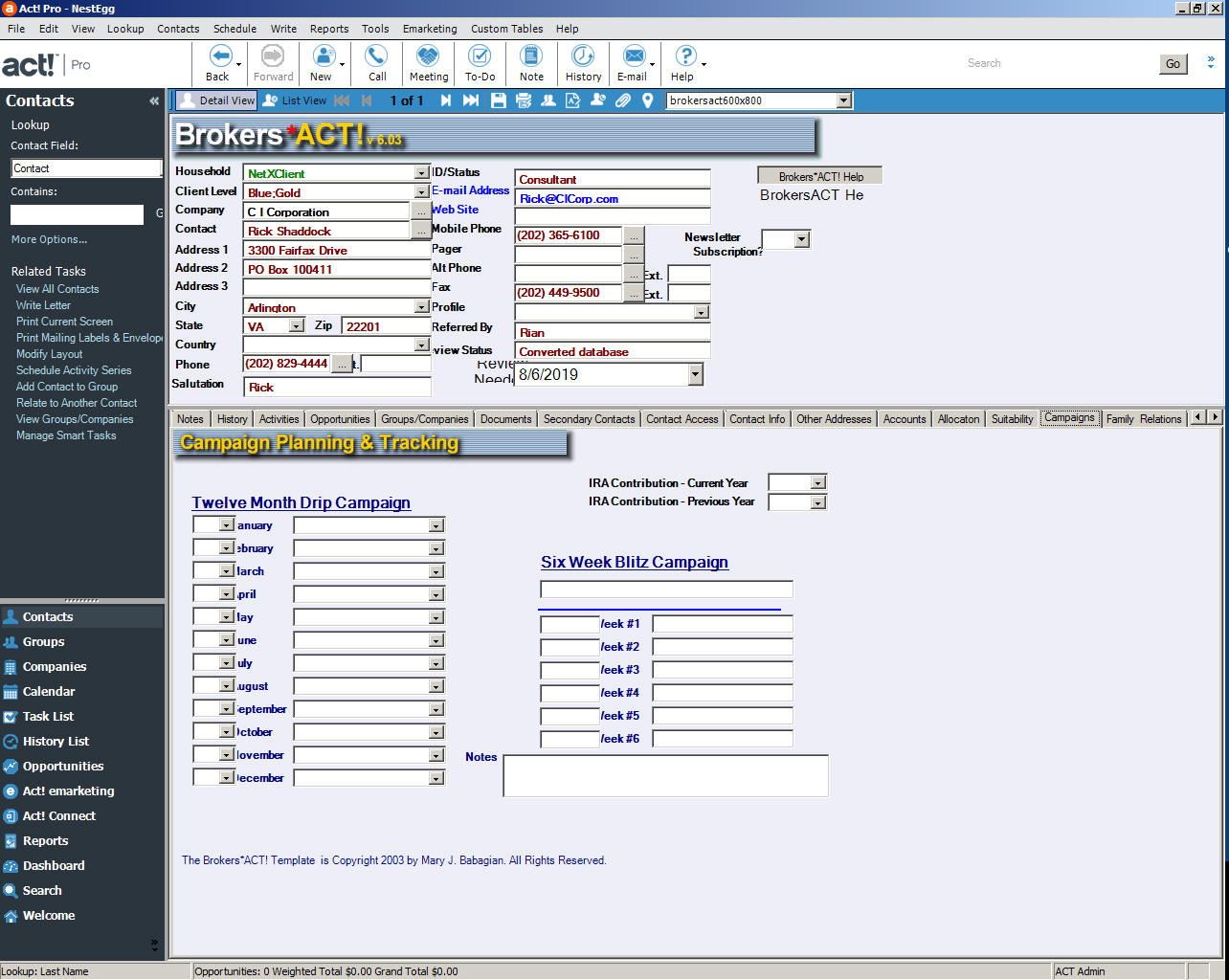The height and width of the screenshot is (980, 1229).
Task: Open the History toolbar icon
Action: [583, 56]
